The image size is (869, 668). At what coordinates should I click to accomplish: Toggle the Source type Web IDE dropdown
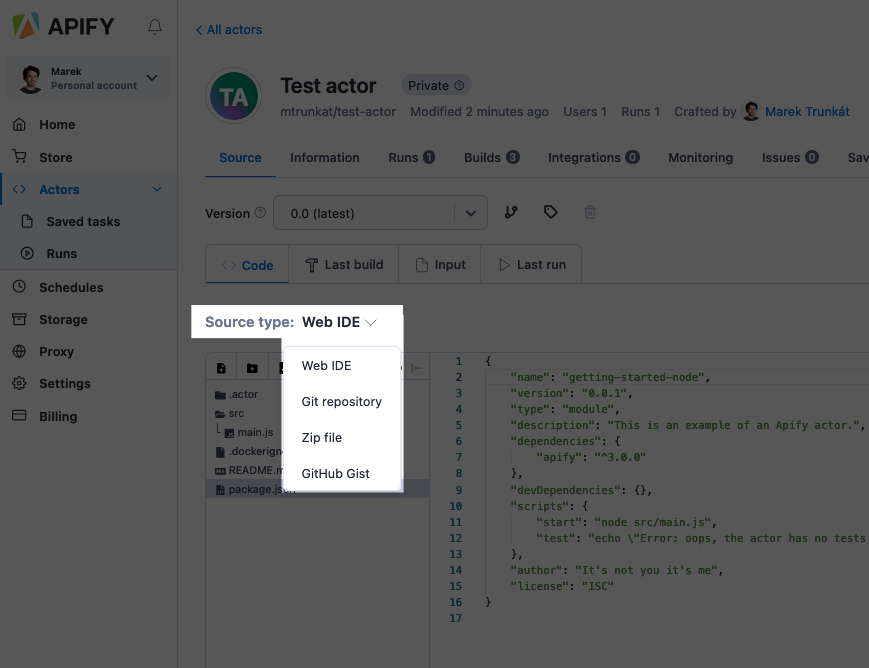tap(339, 322)
